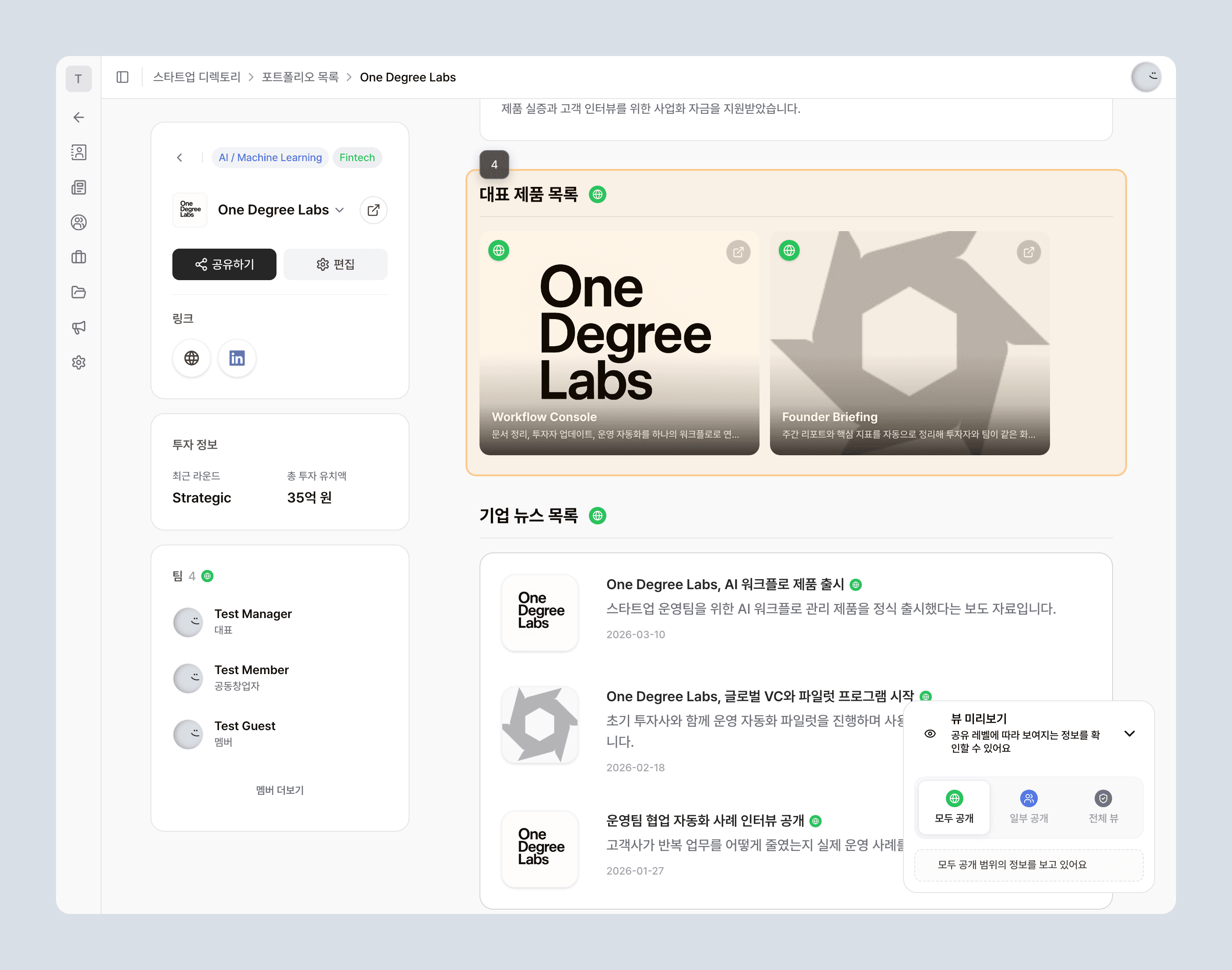Image resolution: width=1232 pixels, height=970 pixels.
Task: Open the website globe link
Action: 192,358
